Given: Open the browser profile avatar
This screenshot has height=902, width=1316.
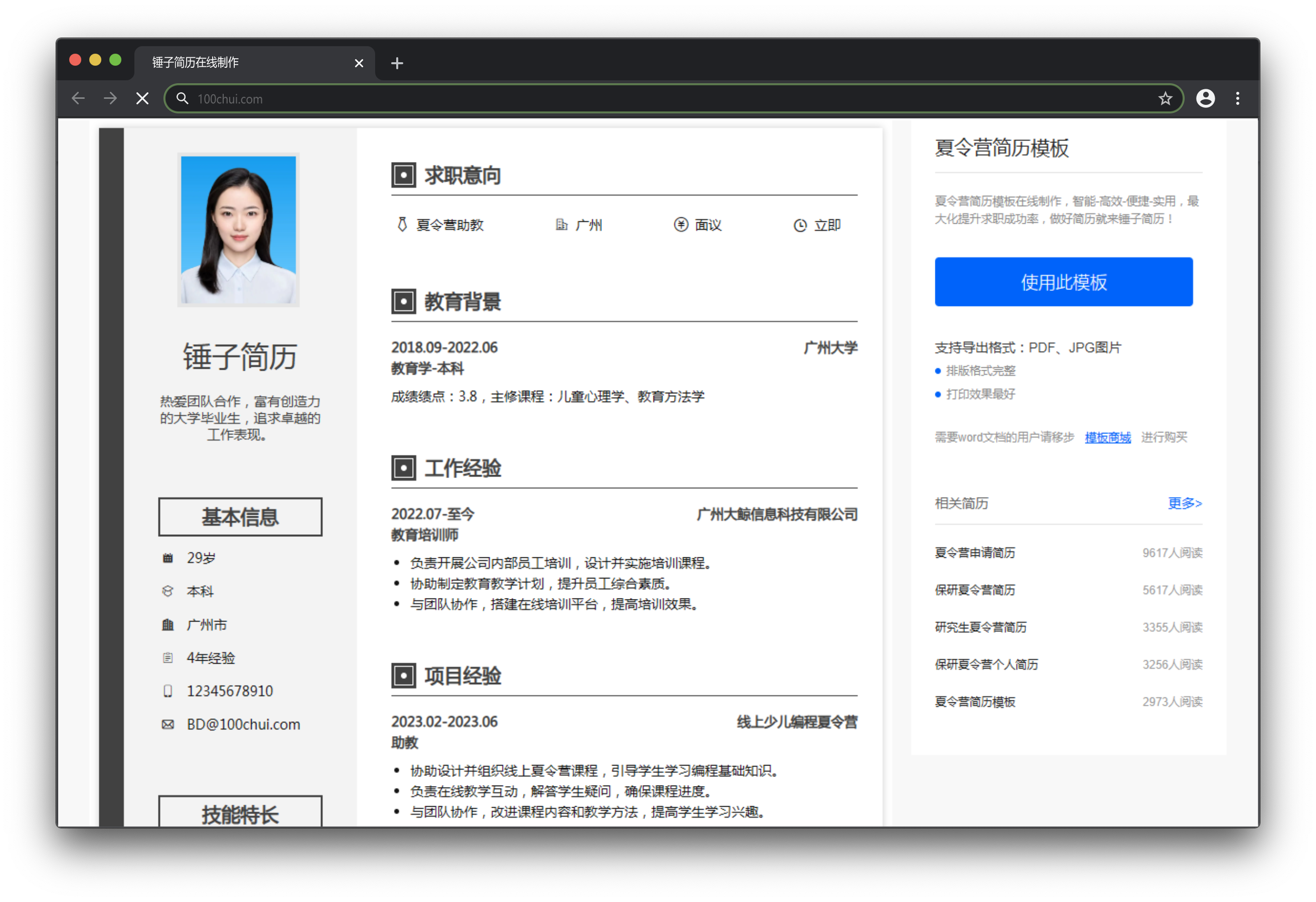Looking at the screenshot, I should [1205, 99].
